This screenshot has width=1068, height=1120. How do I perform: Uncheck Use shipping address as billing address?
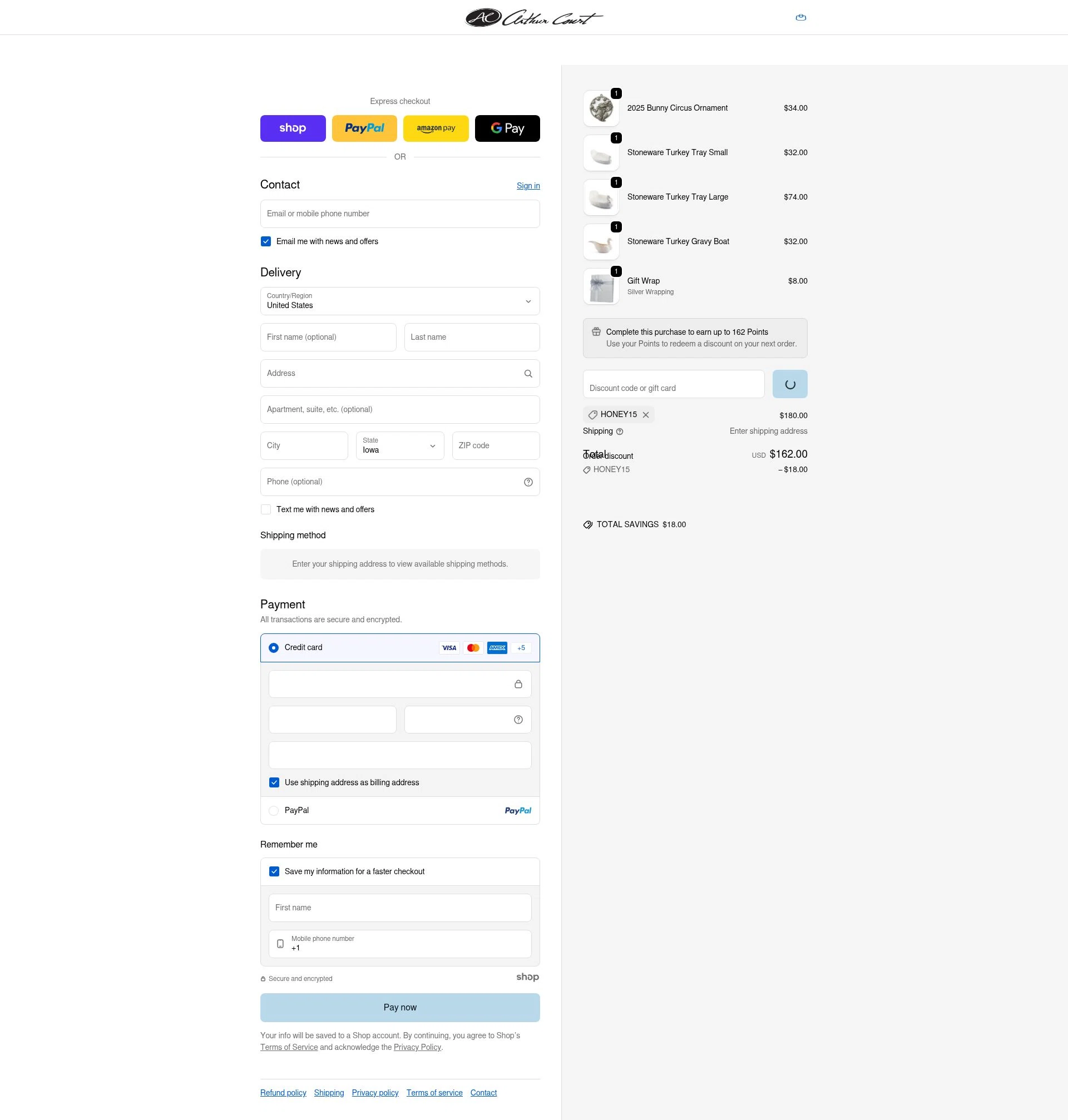pyautogui.click(x=274, y=782)
